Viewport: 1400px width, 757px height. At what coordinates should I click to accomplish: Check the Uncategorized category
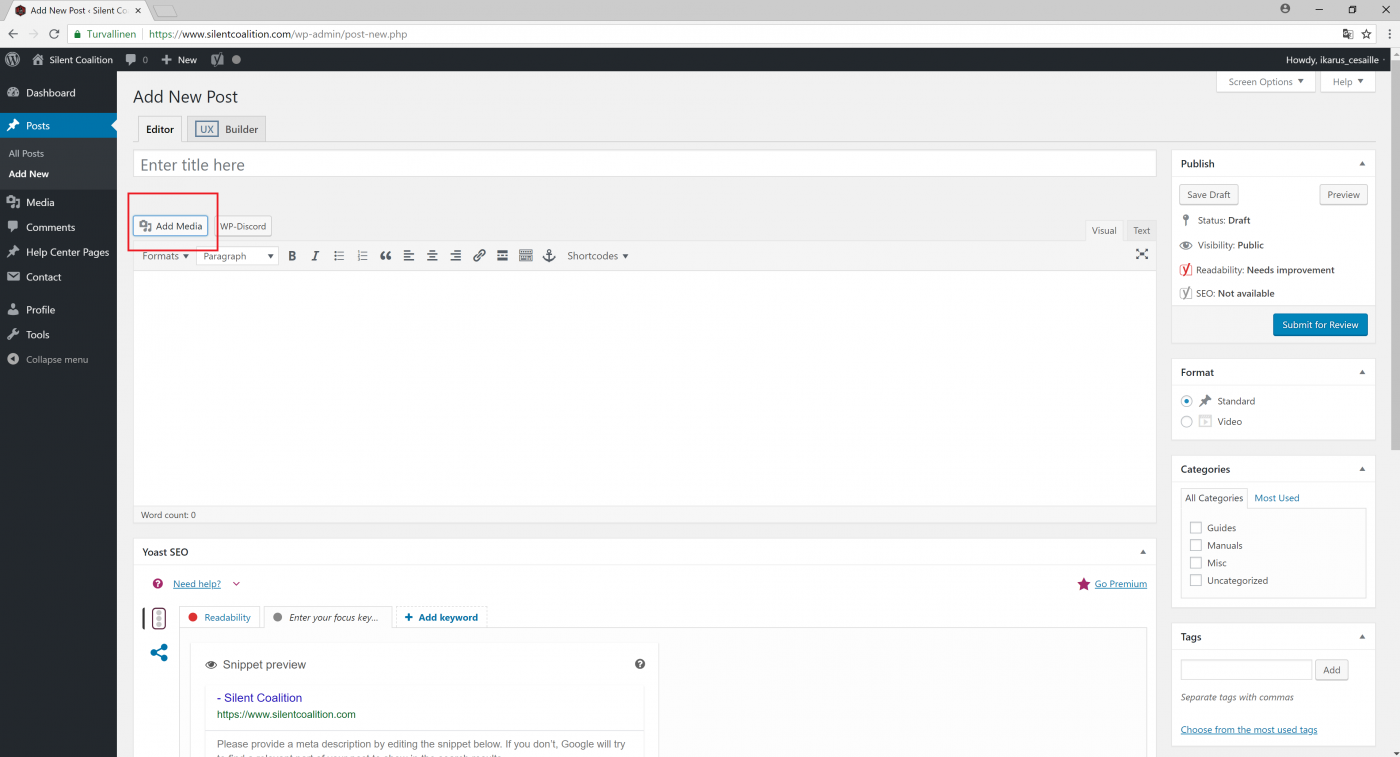click(x=1195, y=580)
